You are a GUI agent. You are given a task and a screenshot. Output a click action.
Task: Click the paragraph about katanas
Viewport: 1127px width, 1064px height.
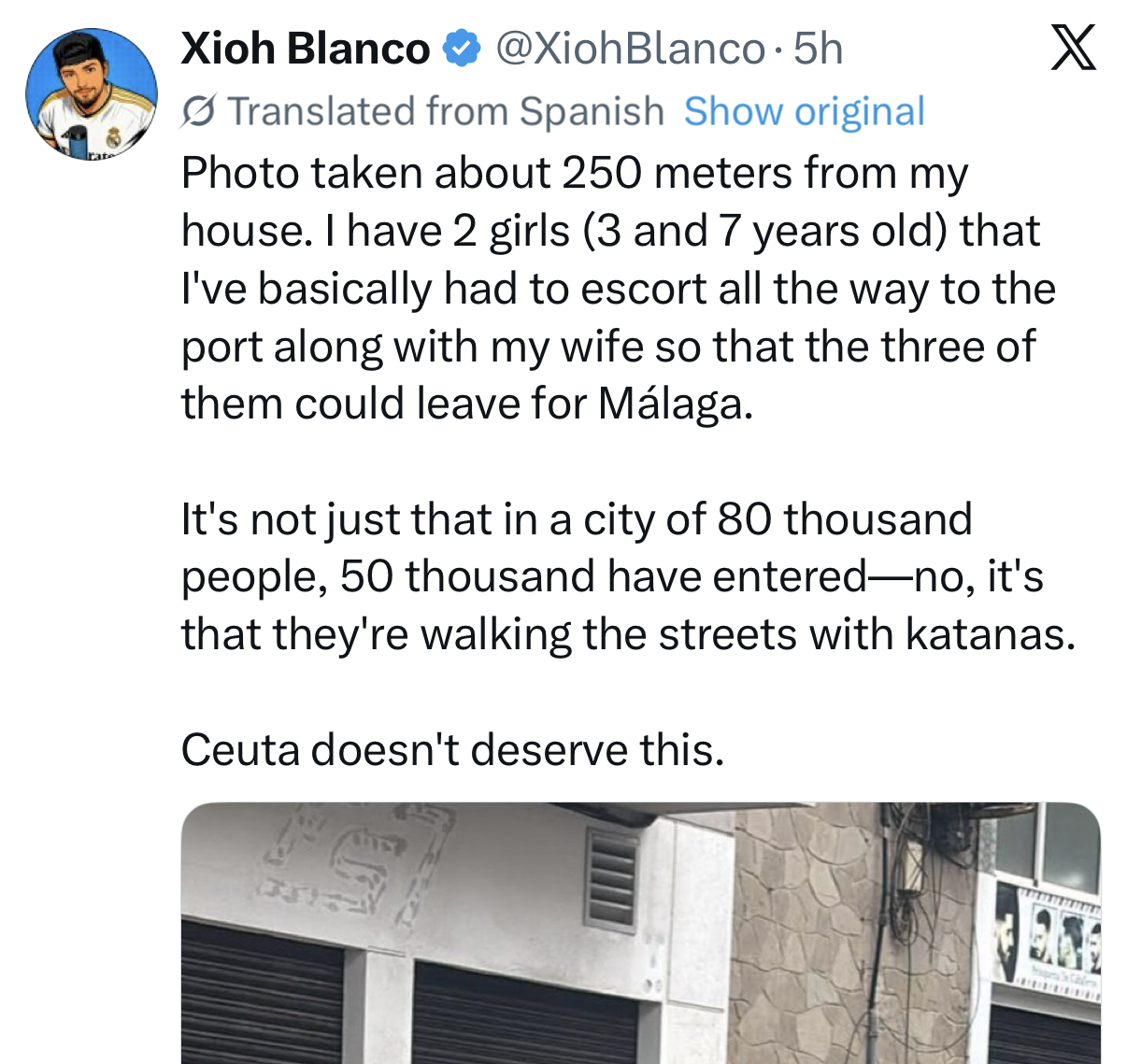click(x=628, y=576)
